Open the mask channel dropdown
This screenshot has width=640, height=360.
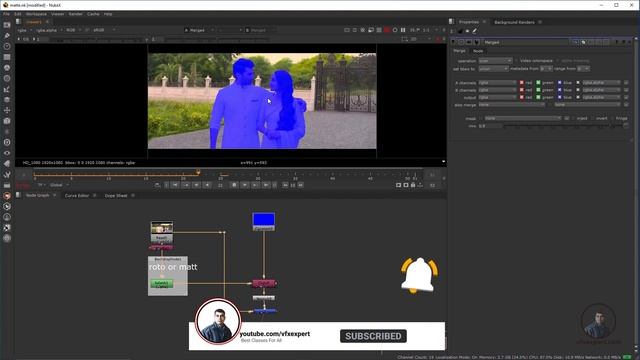(x=522, y=118)
